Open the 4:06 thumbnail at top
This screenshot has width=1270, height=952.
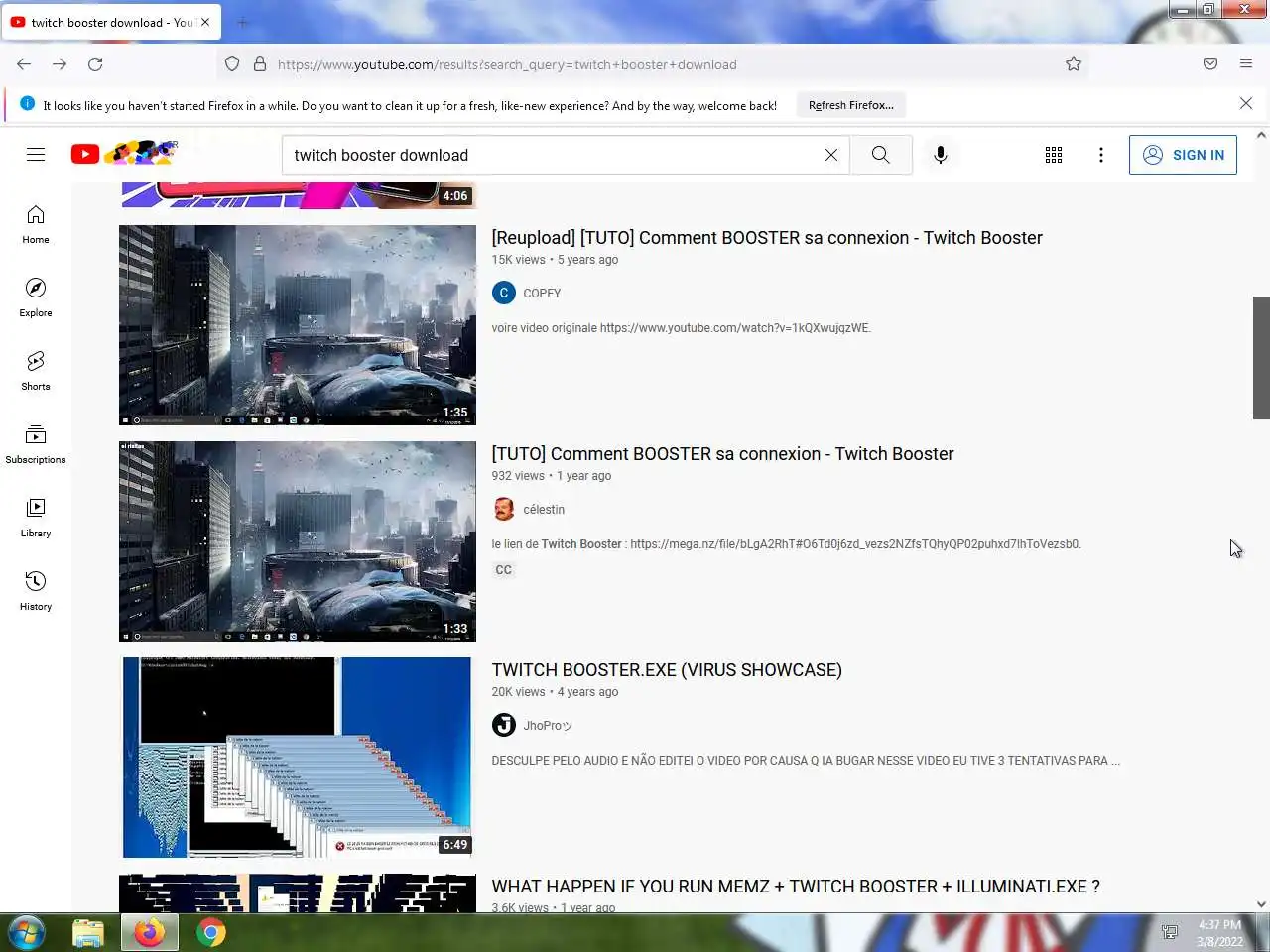[298, 195]
